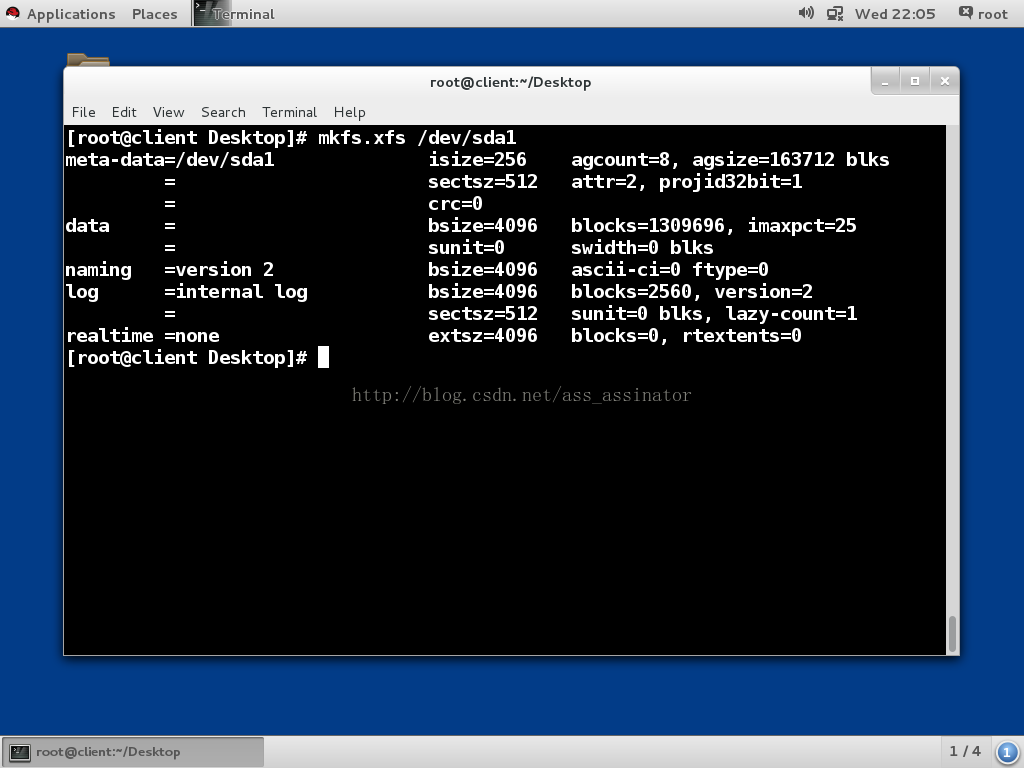Click the 1 / 4 workspace indicator
1024x768 pixels.
coord(965,751)
